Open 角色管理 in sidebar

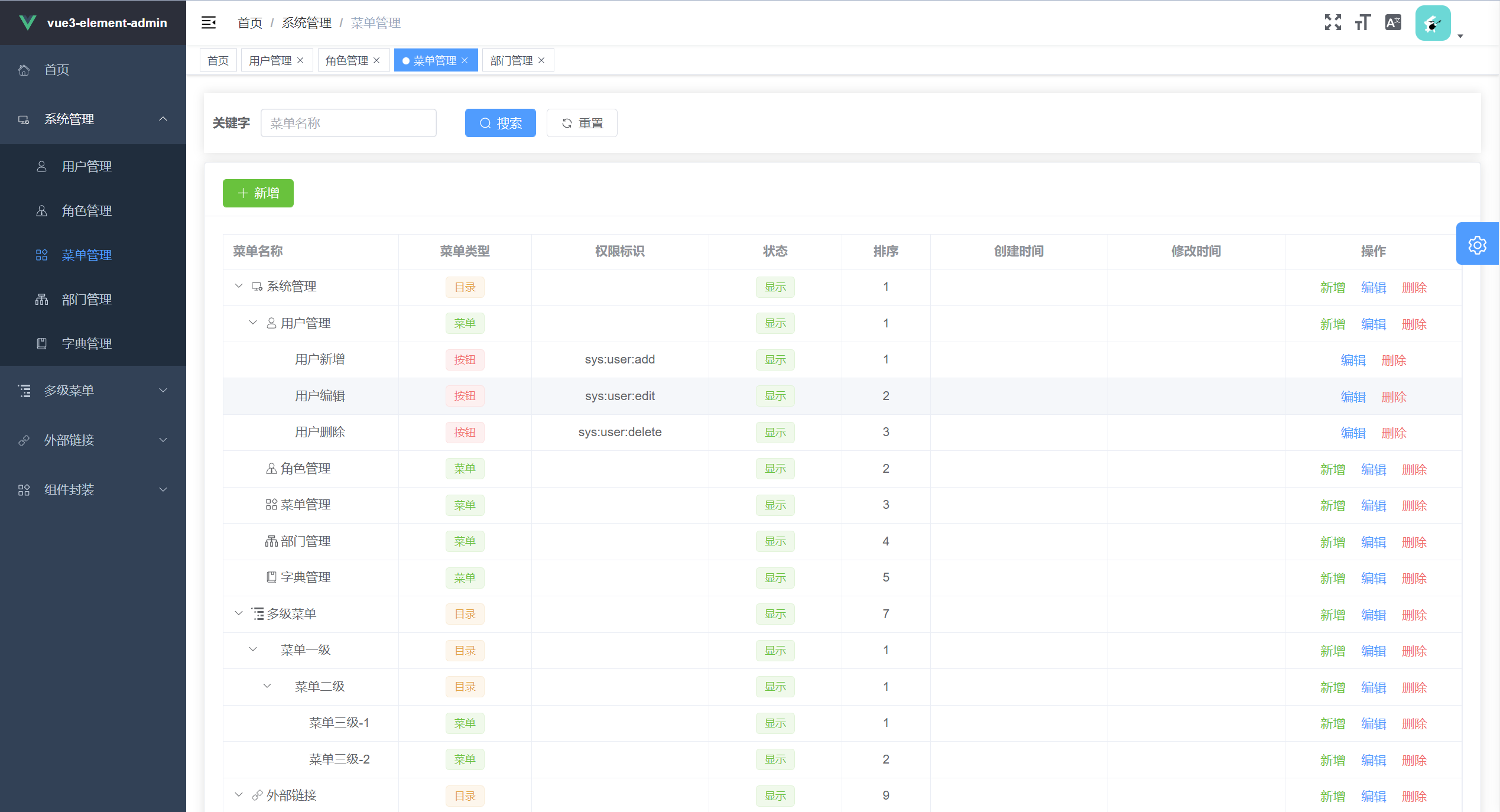point(93,211)
